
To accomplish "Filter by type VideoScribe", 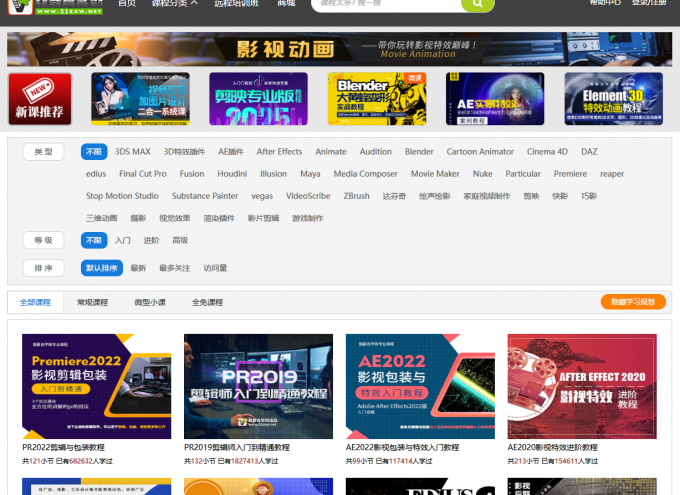I will click(308, 196).
